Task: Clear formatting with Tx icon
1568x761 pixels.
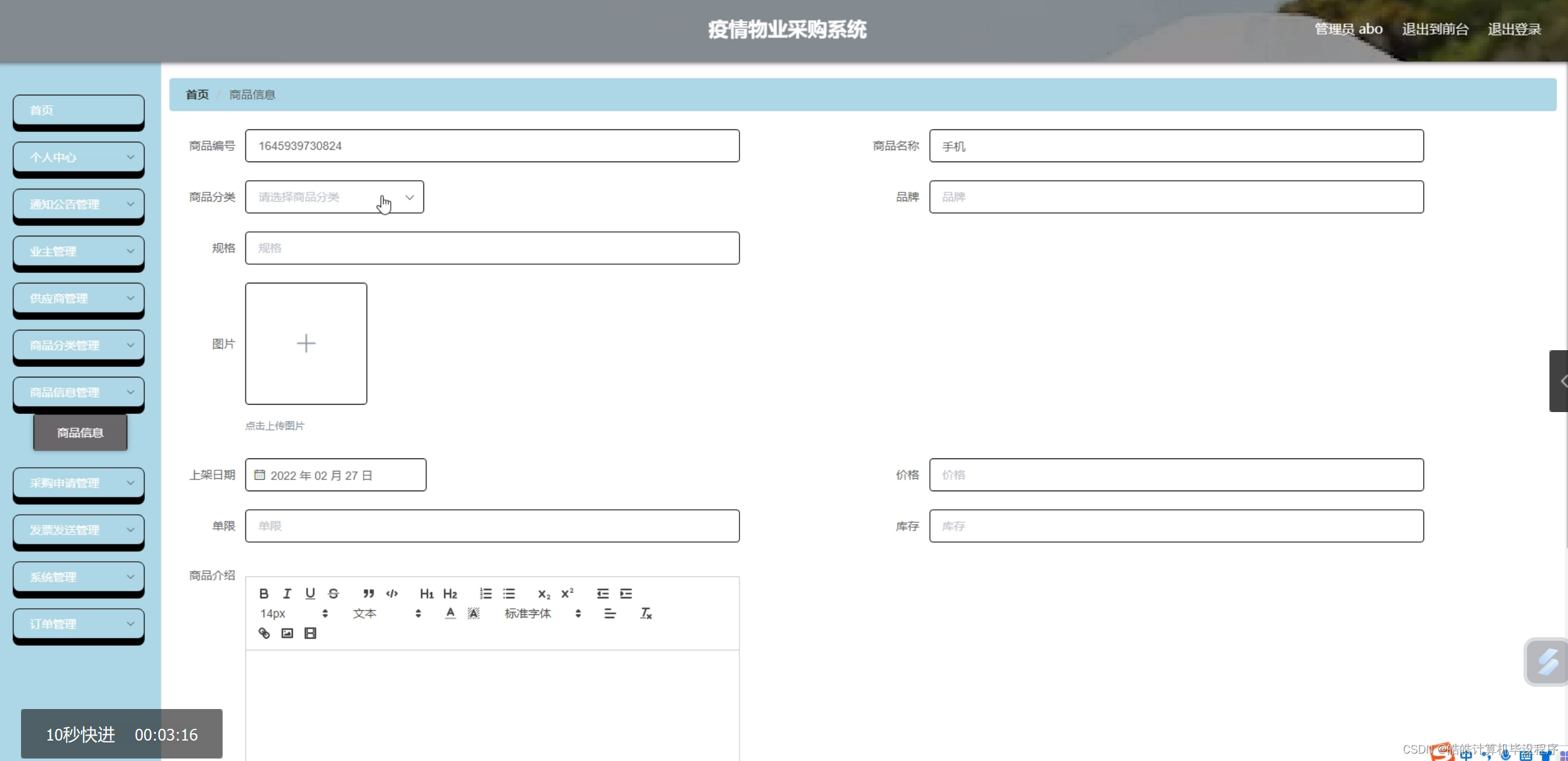Action: tap(646, 613)
